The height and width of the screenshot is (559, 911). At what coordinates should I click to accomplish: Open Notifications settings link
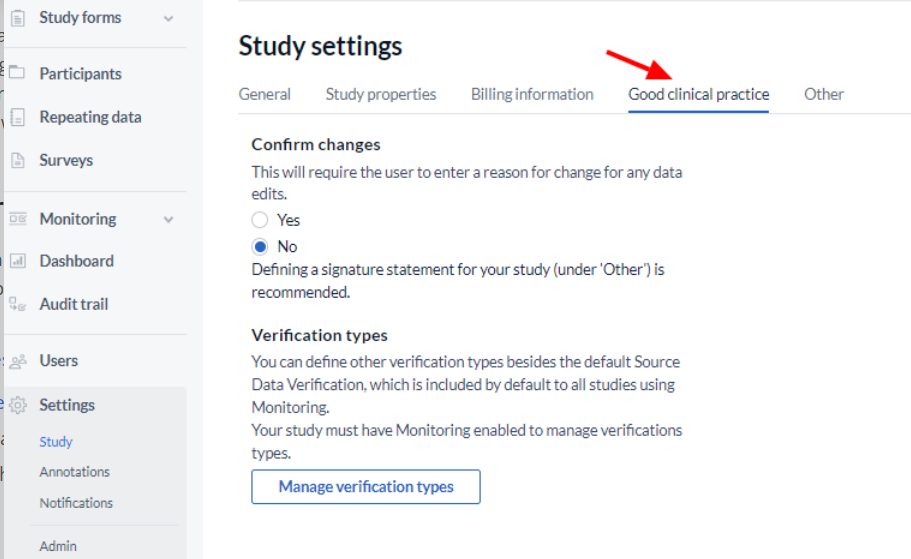[76, 503]
